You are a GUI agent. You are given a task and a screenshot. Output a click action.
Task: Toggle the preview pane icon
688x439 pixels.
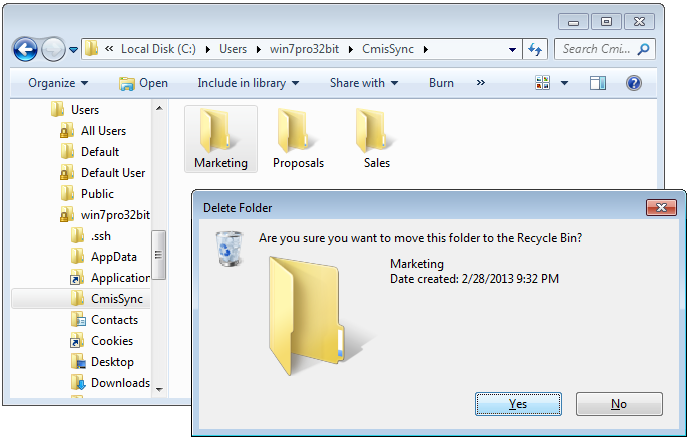(598, 83)
